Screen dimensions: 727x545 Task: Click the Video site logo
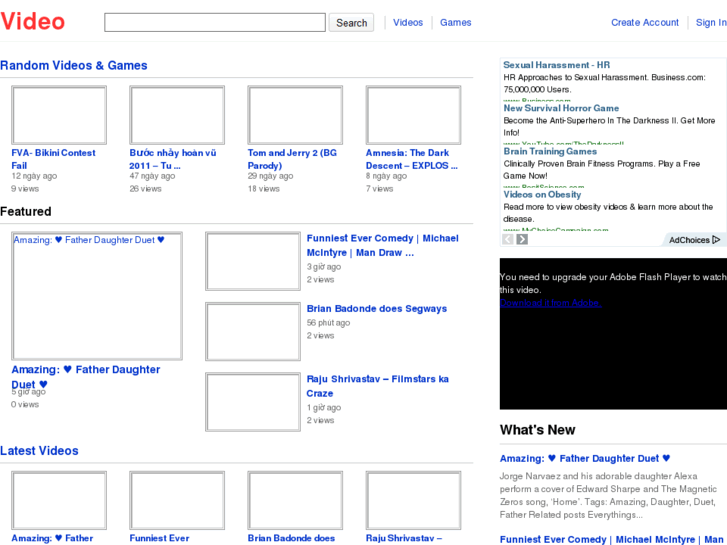(33, 22)
